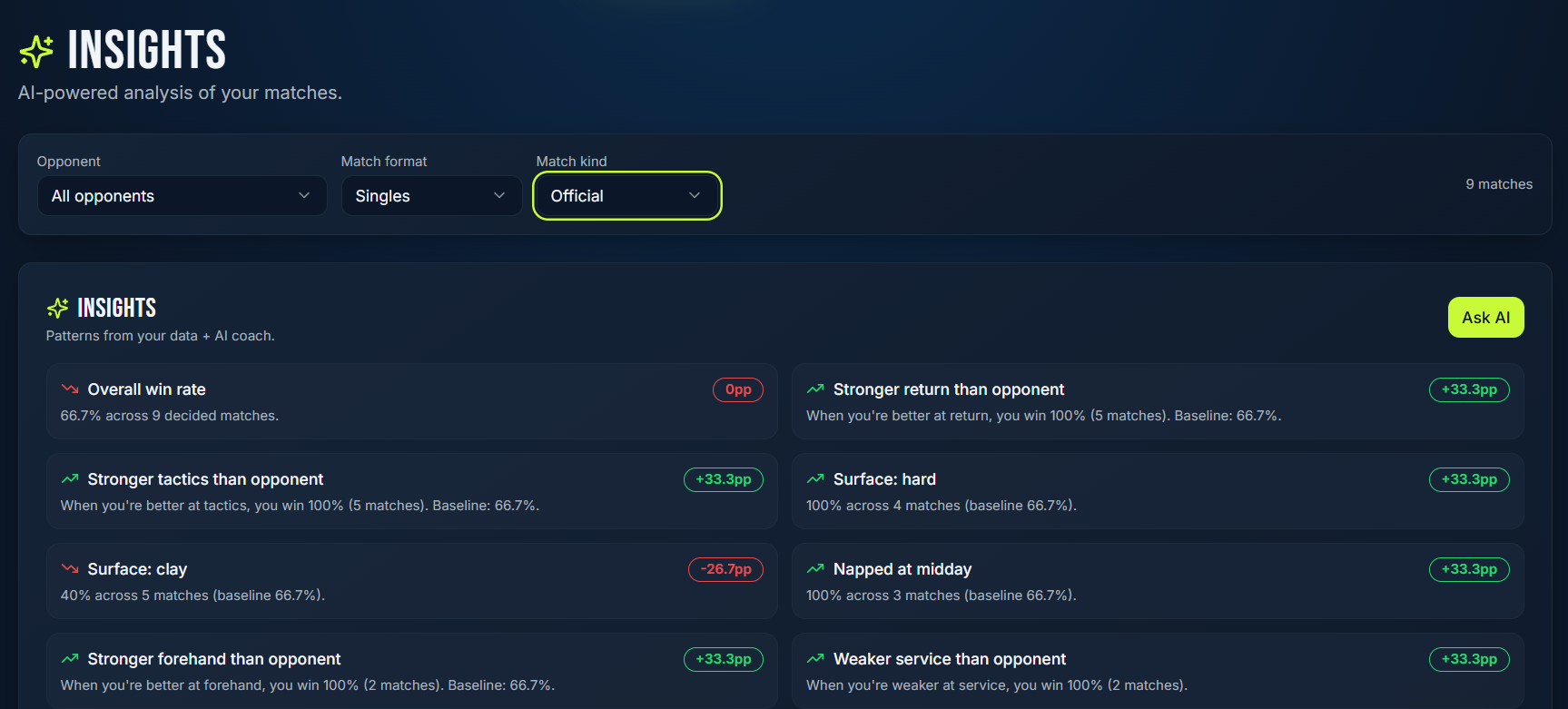Click +33.3pp badge on Surface: hard card
Image resolution: width=1568 pixels, height=709 pixels.
[x=1469, y=479]
